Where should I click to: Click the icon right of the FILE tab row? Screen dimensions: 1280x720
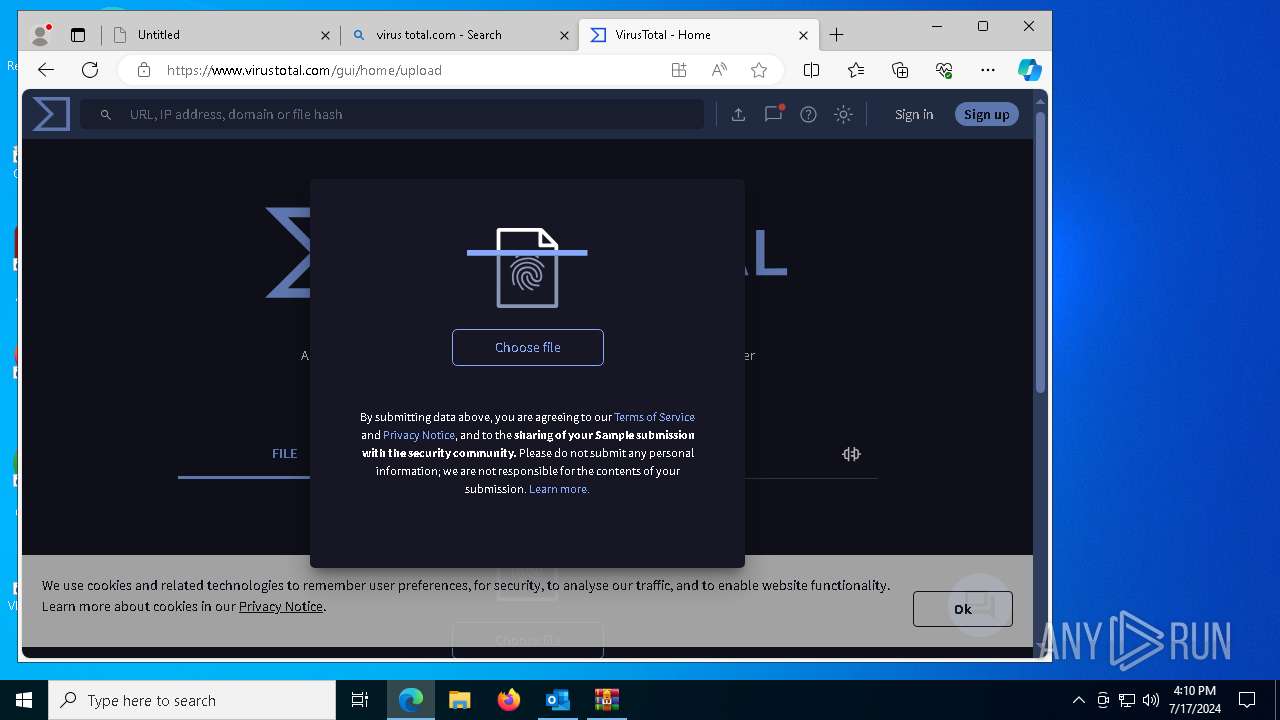(851, 454)
